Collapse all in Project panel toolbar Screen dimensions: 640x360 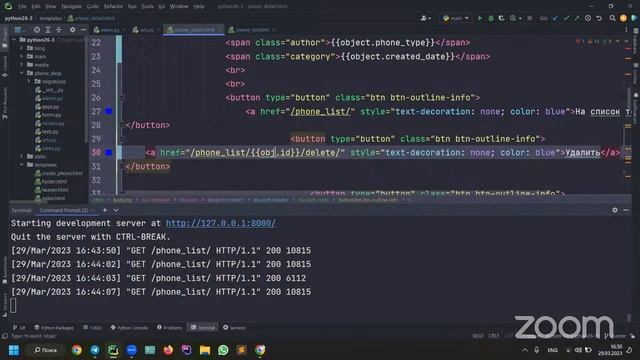coord(58,30)
